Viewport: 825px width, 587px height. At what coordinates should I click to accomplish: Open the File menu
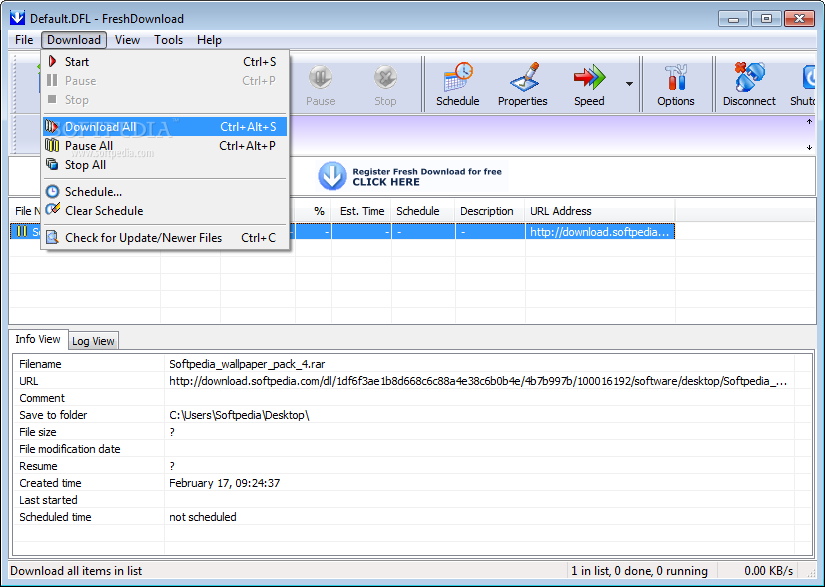24,40
